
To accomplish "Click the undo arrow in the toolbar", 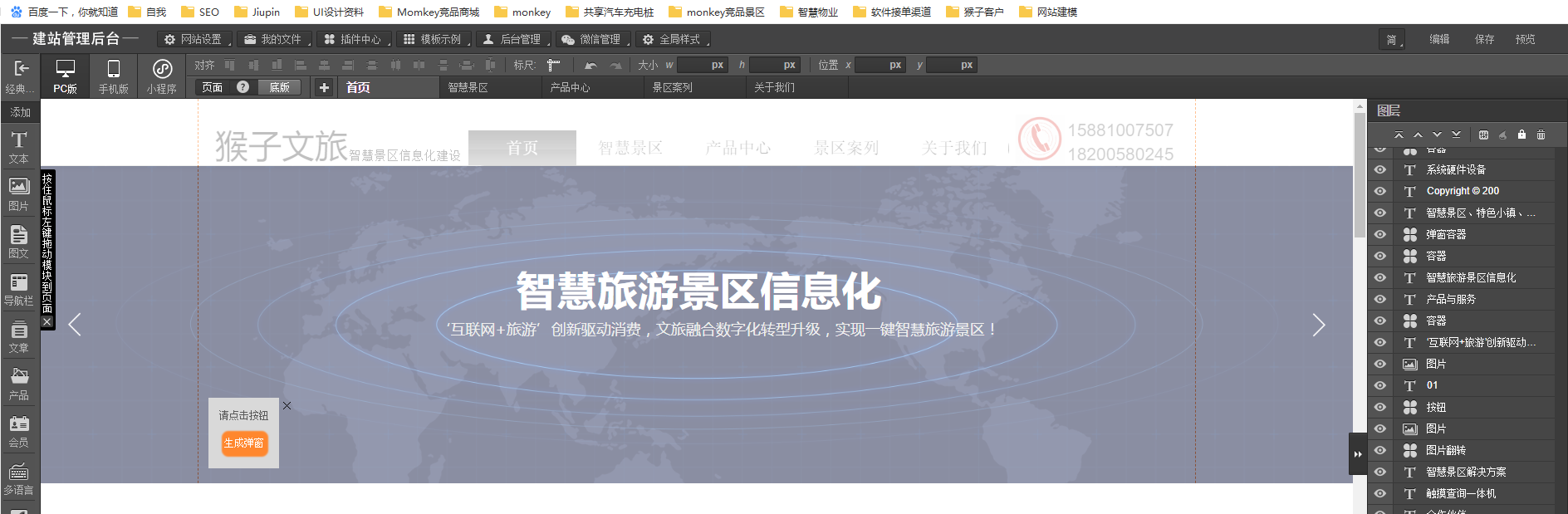I will (590, 65).
